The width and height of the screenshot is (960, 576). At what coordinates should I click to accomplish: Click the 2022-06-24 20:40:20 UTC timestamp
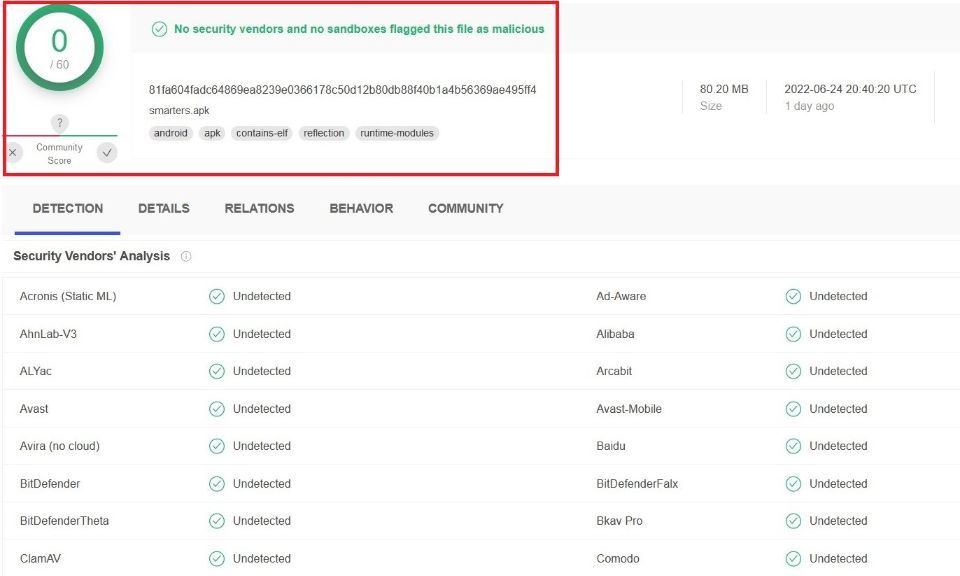[850, 89]
